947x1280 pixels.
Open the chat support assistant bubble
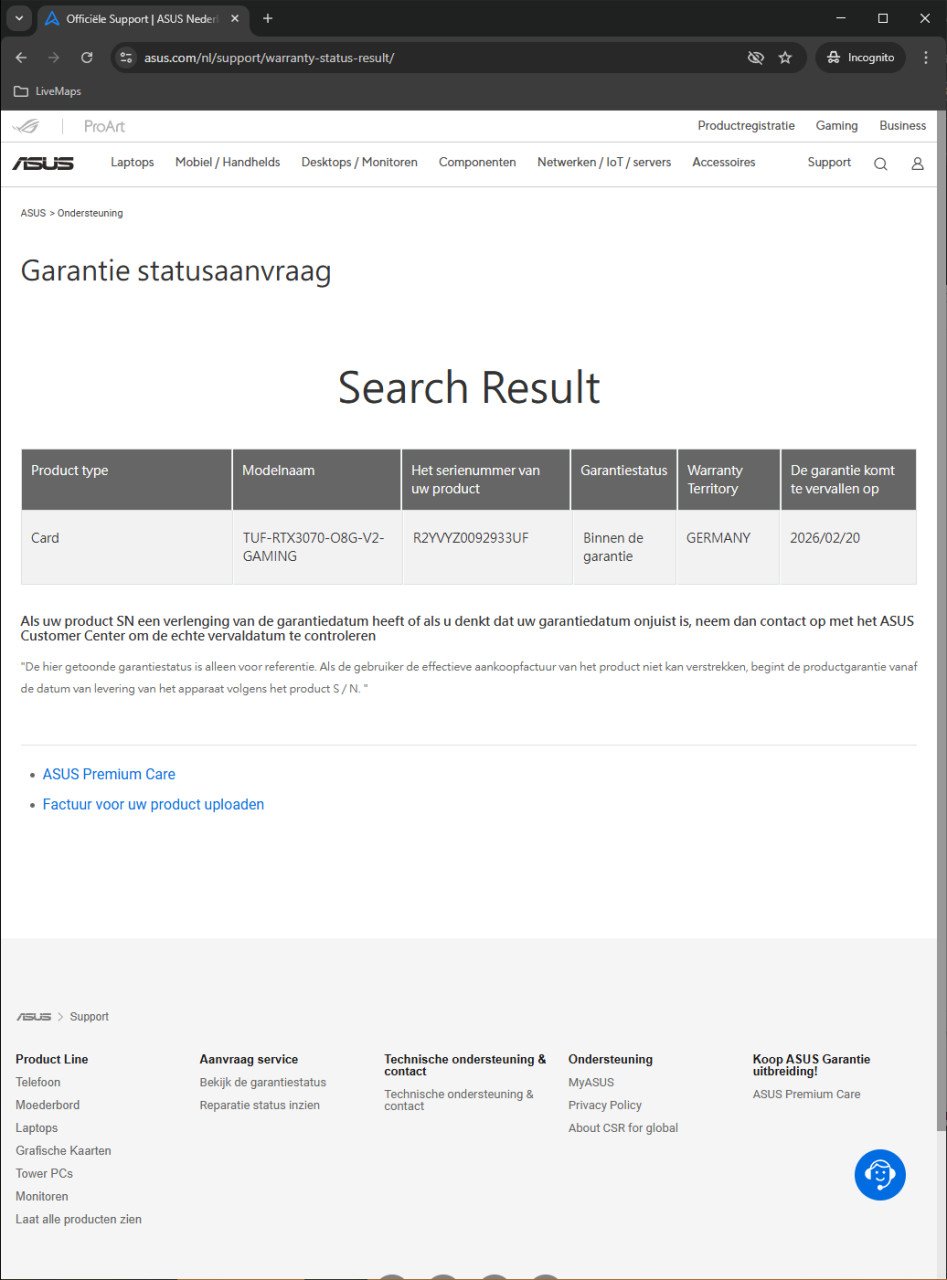tap(880, 1175)
